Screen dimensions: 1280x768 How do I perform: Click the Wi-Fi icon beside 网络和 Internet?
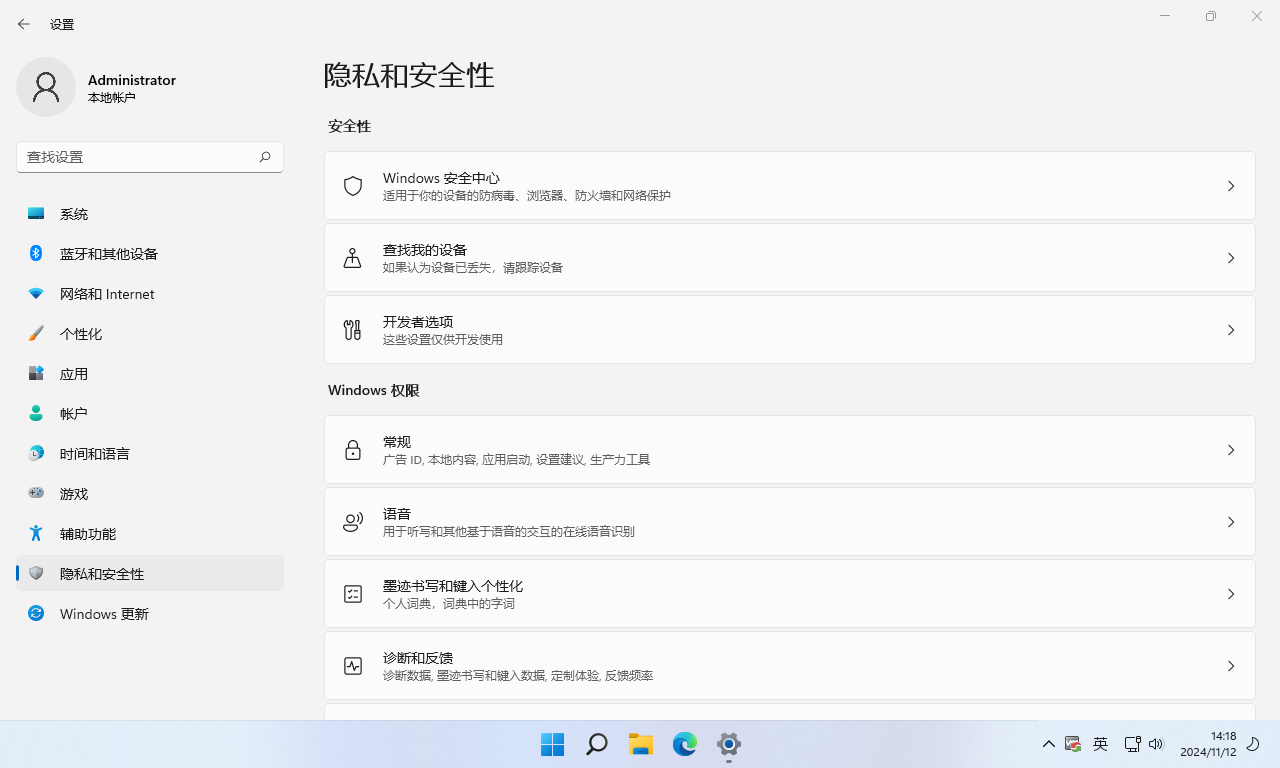point(36,293)
